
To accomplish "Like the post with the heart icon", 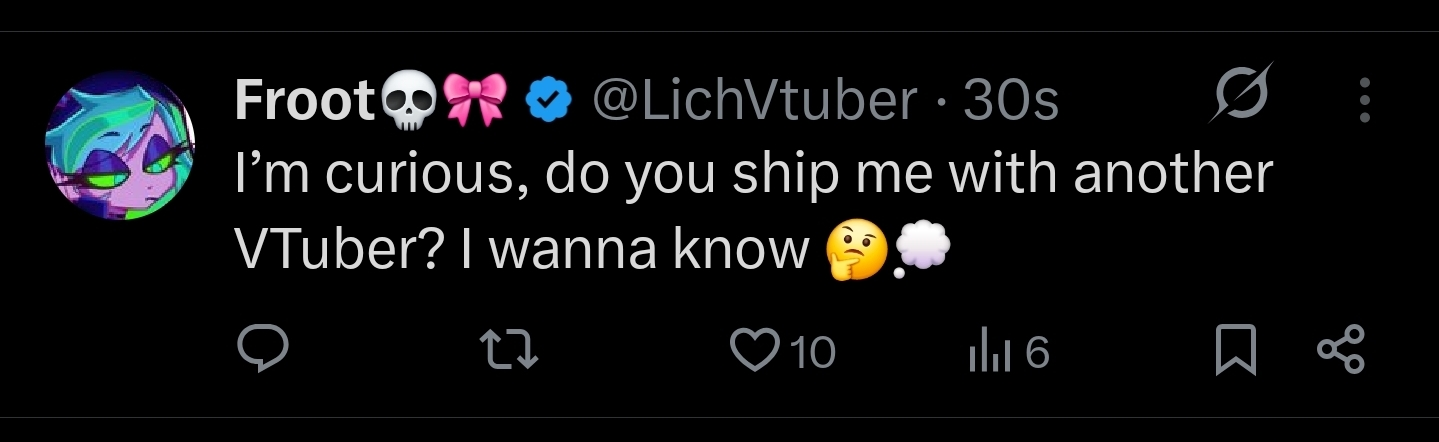I will (758, 352).
